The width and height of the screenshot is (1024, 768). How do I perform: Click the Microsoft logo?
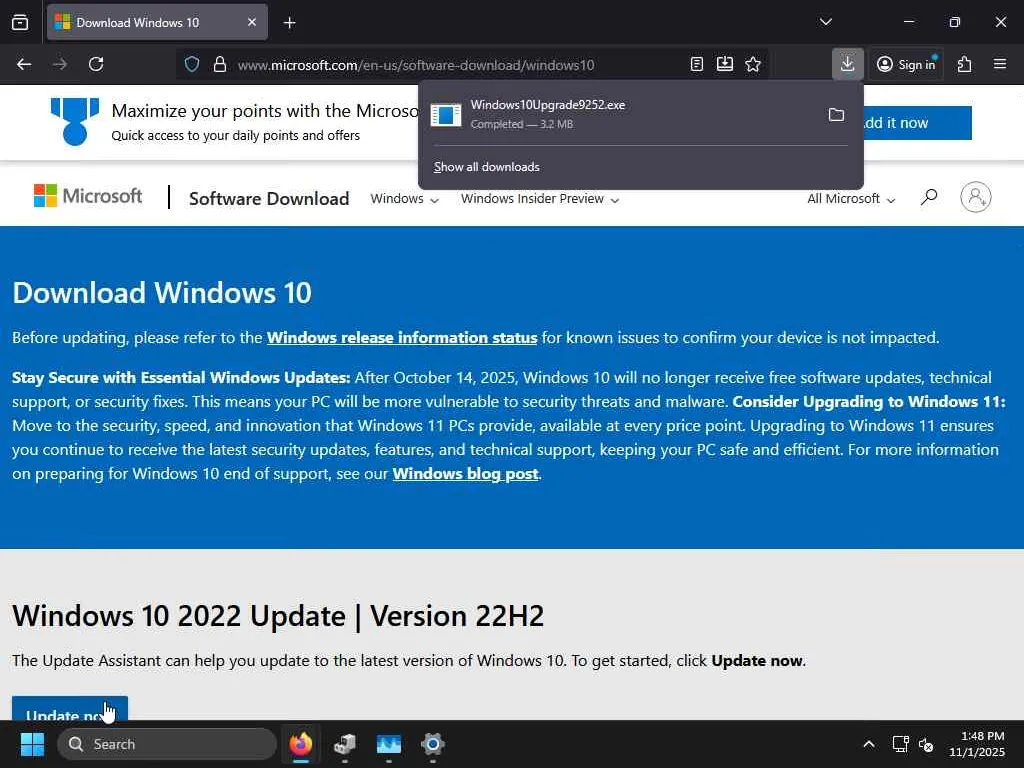(x=88, y=196)
